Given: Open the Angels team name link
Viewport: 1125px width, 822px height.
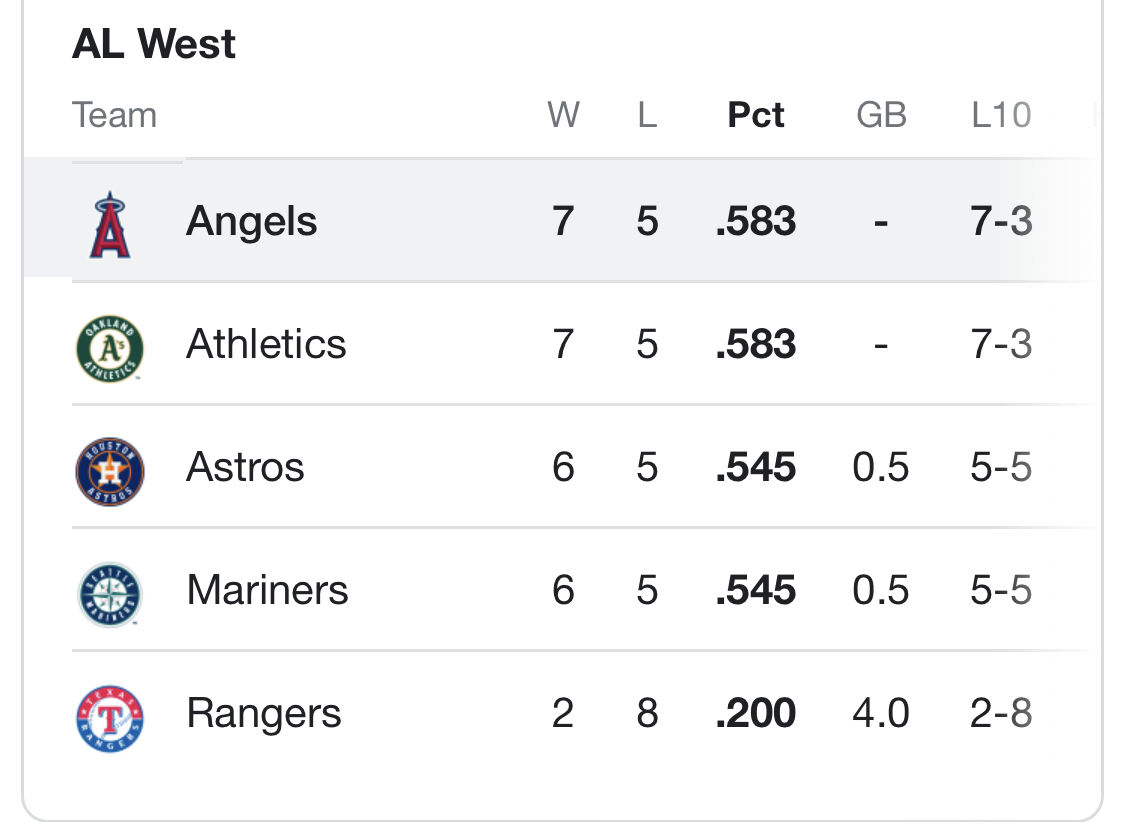Looking at the screenshot, I should 251,220.
